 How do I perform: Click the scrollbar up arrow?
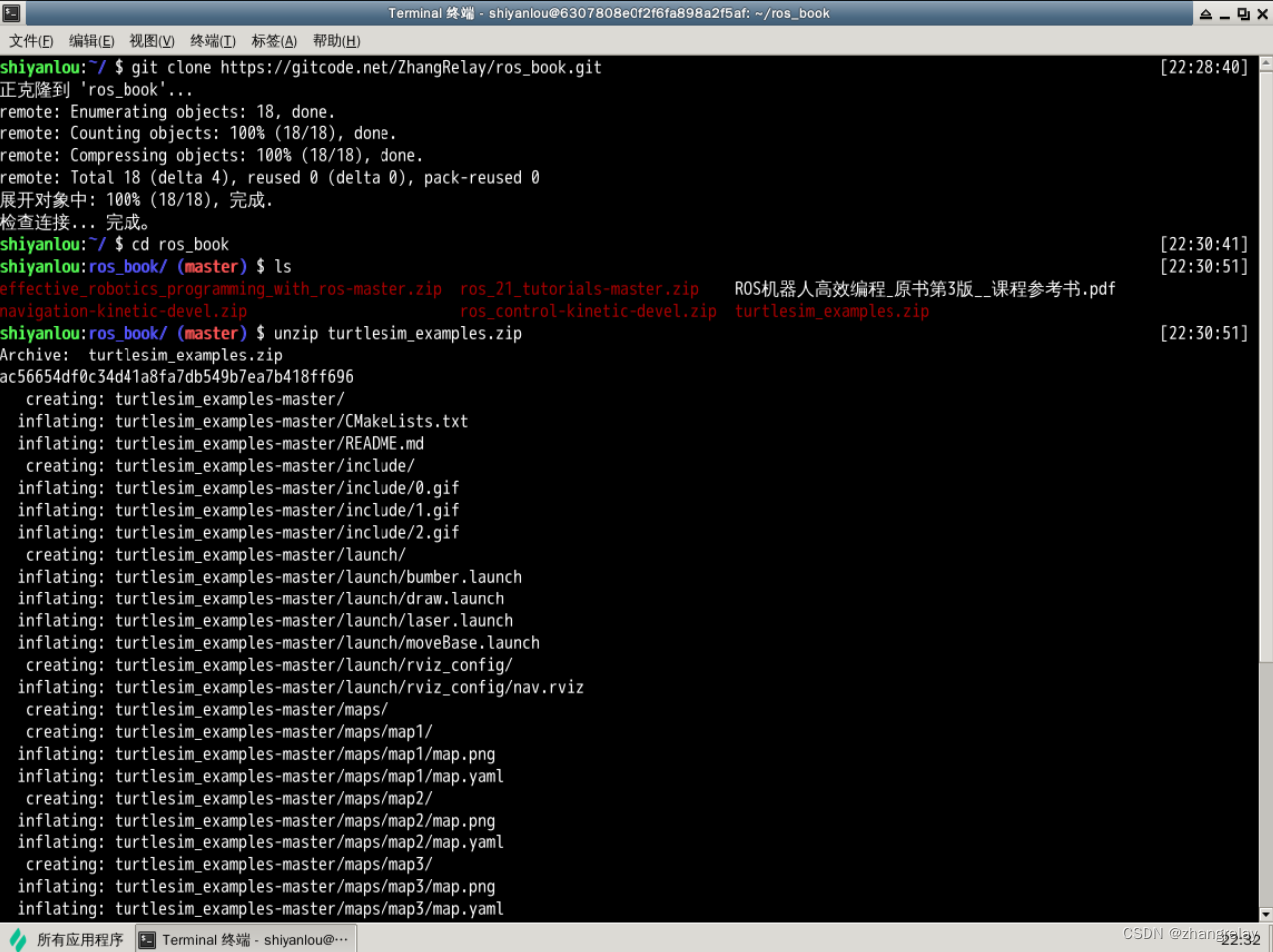click(x=1266, y=63)
